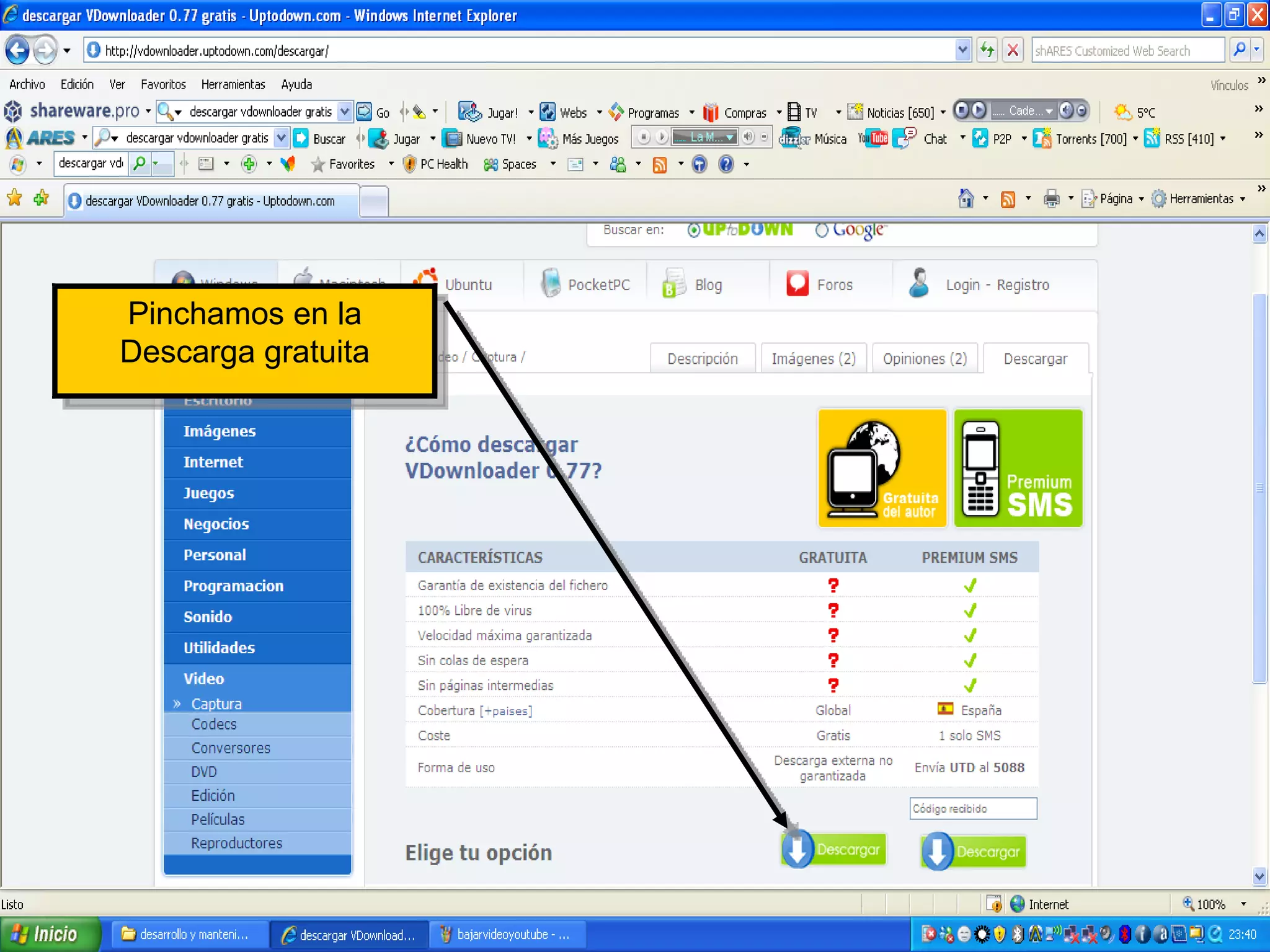The height and width of the screenshot is (952, 1270).
Task: Click the Premium SMS Descargar button
Action: click(974, 851)
